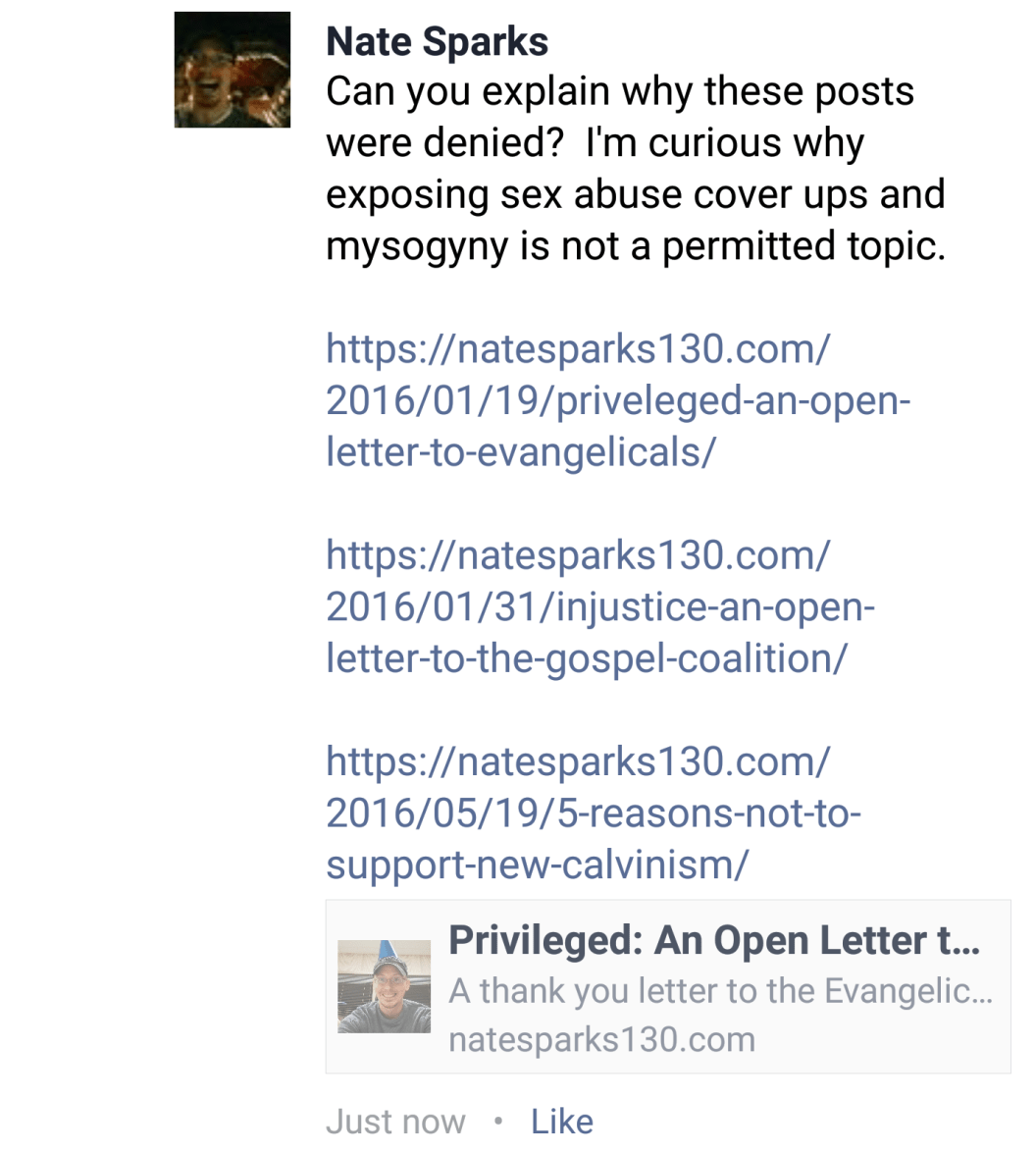Click the first https://natesparks130.com/ line

point(578,348)
